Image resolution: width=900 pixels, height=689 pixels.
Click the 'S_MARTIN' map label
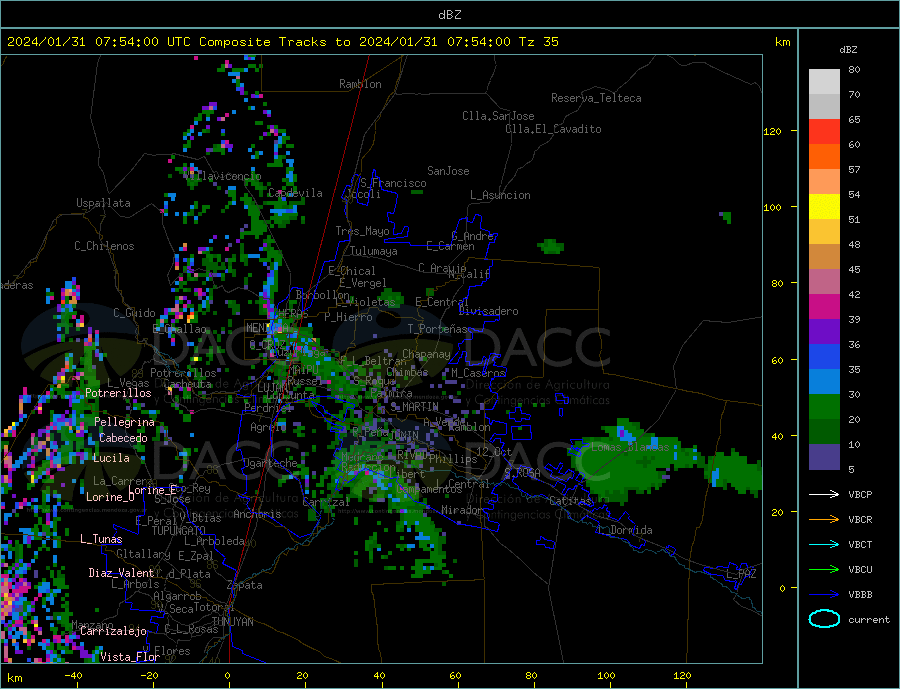click(x=414, y=407)
